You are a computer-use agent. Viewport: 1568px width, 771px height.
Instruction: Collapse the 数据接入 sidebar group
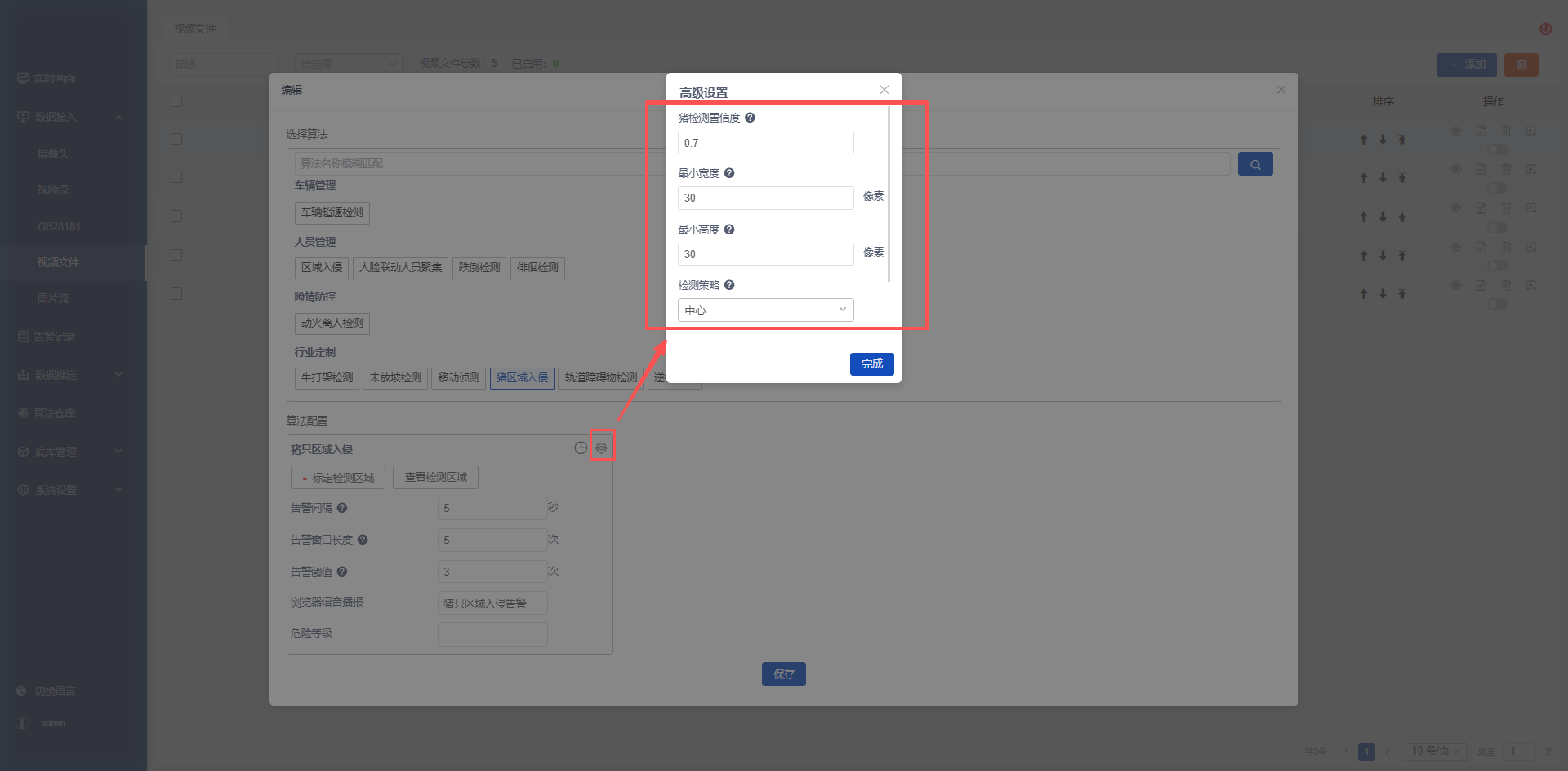click(x=73, y=118)
